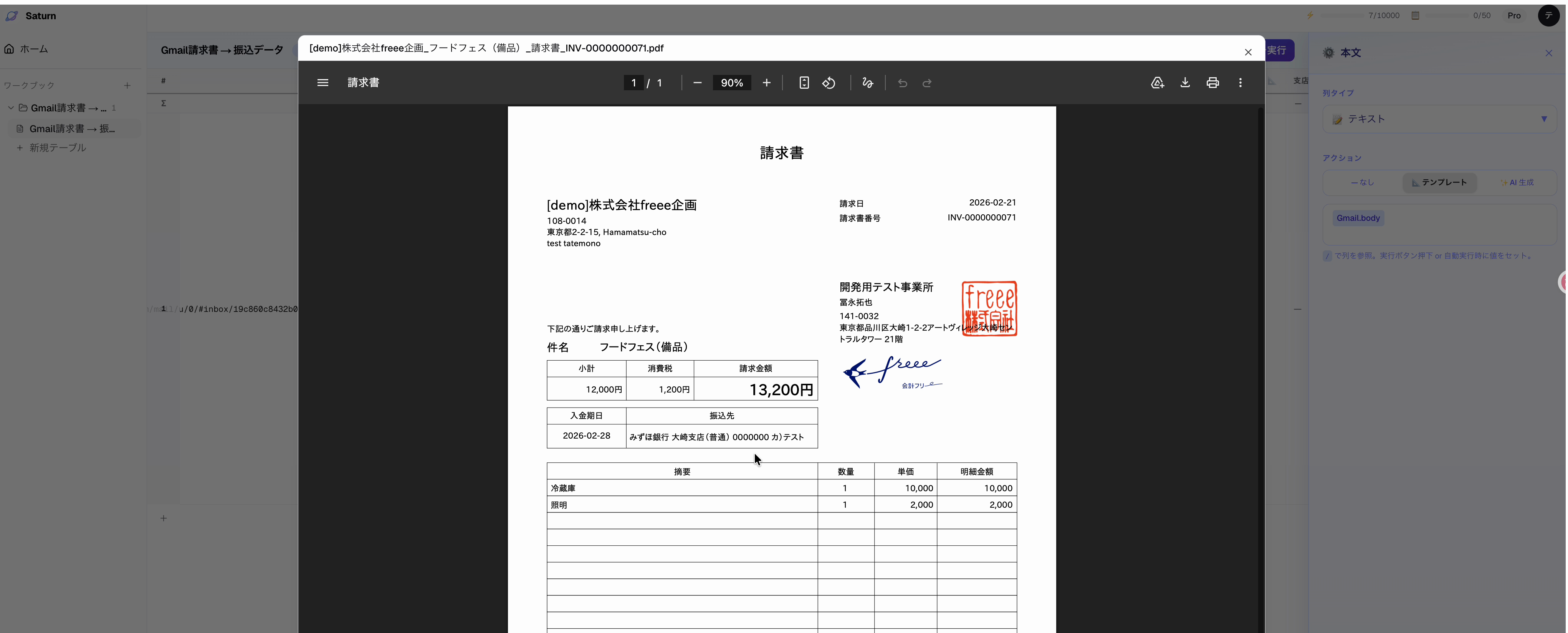The width and height of the screenshot is (1568, 633).
Task: Open Gmail請求書→振 table in sidebar
Action: (x=72, y=129)
